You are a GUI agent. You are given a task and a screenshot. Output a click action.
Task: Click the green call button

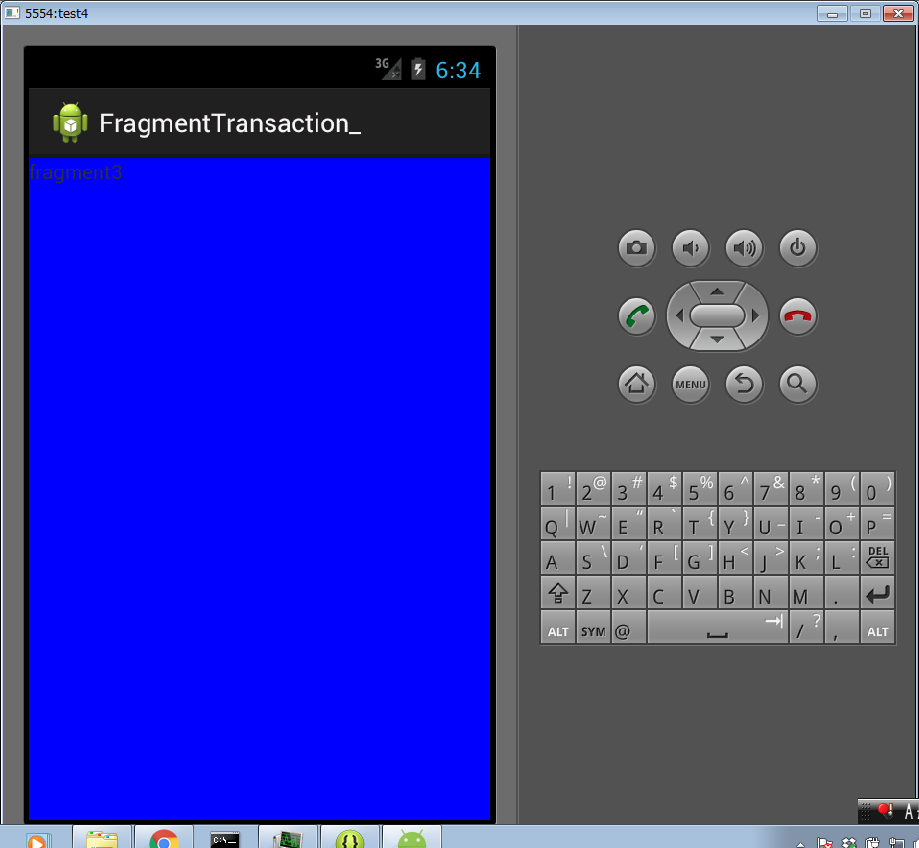pyautogui.click(x=637, y=316)
